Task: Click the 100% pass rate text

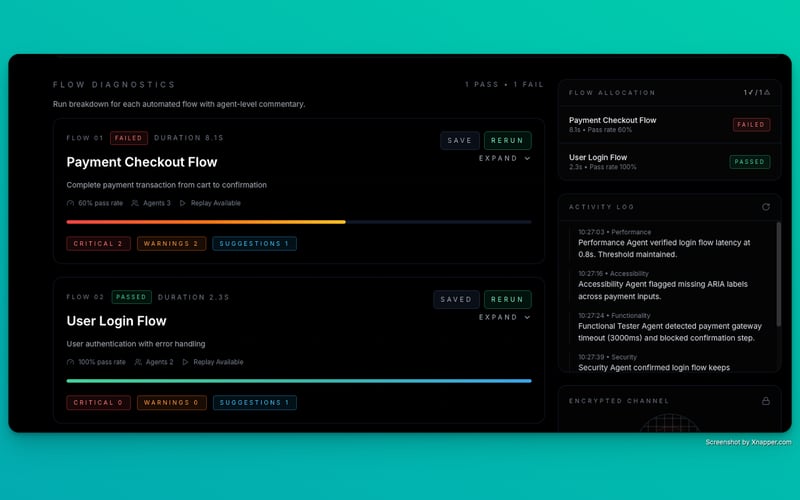Action: [102, 362]
